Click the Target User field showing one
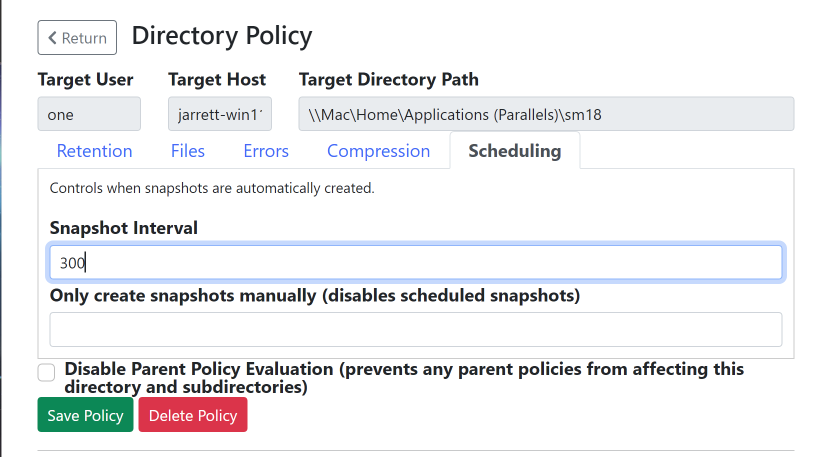The width and height of the screenshot is (820, 457). pyautogui.click(x=89, y=114)
